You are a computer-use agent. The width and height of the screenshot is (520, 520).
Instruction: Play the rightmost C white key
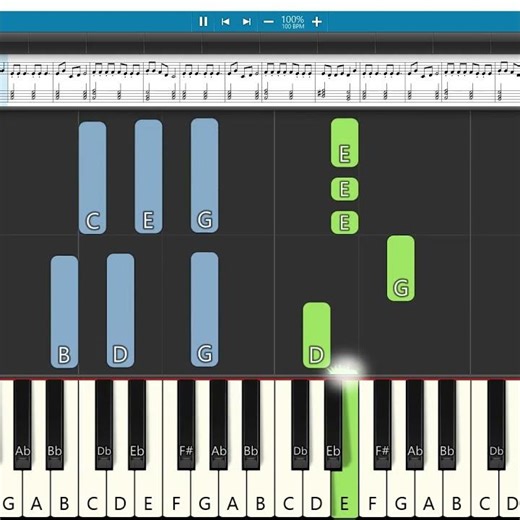[485, 493]
